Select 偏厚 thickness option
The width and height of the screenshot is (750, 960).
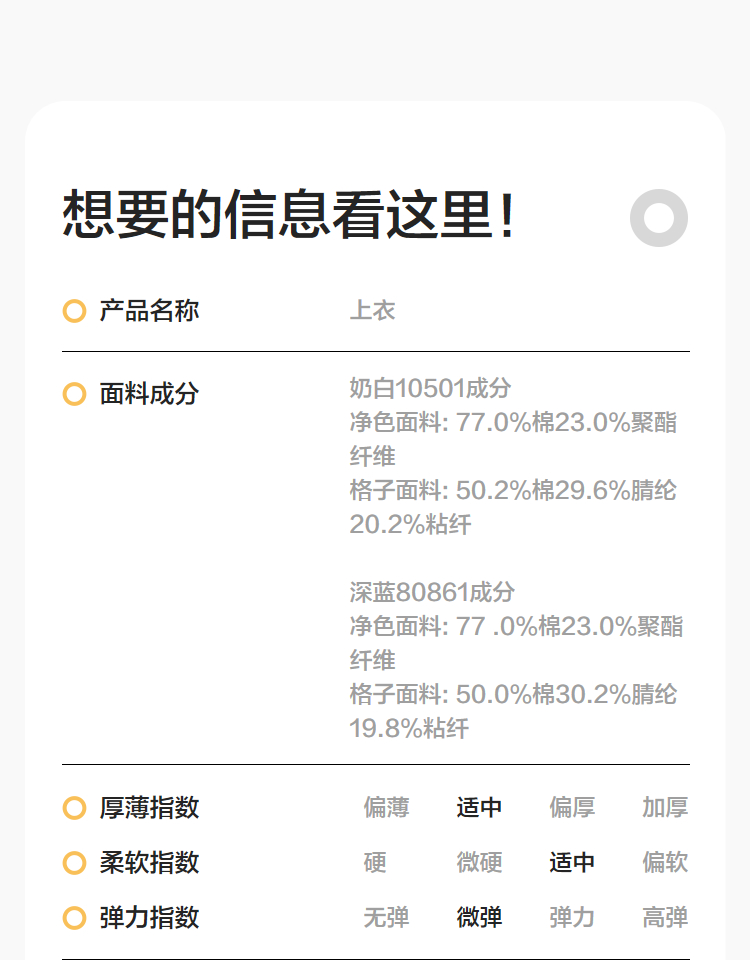(x=572, y=808)
